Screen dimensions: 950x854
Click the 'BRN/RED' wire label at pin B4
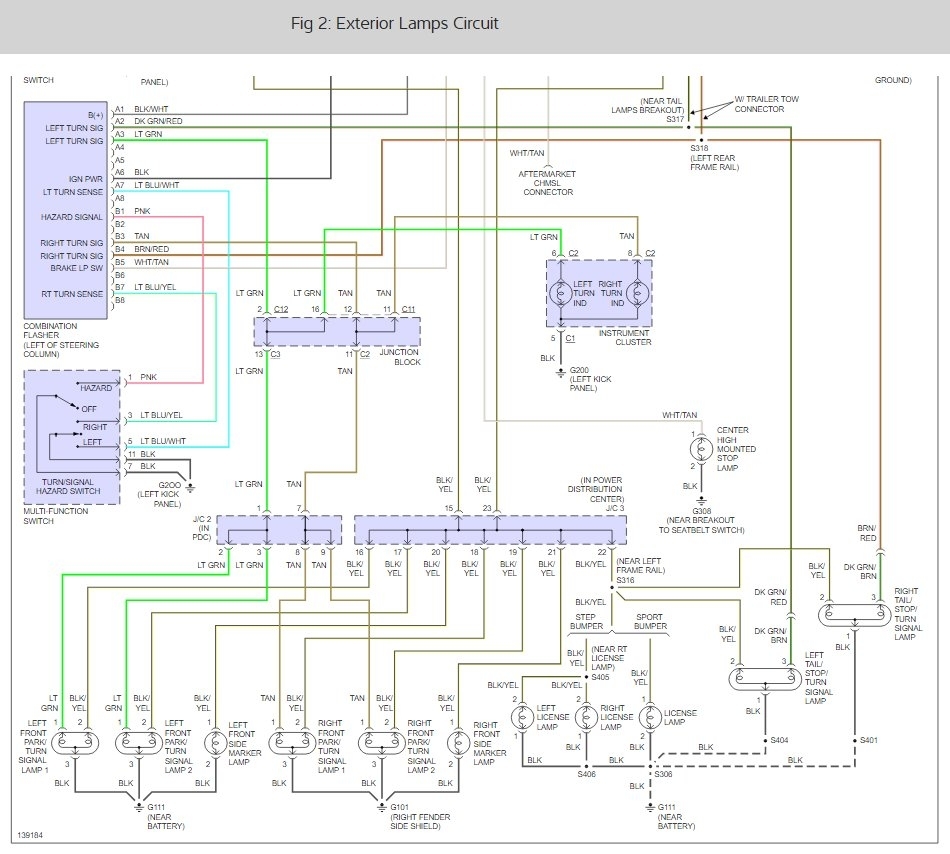click(x=151, y=249)
